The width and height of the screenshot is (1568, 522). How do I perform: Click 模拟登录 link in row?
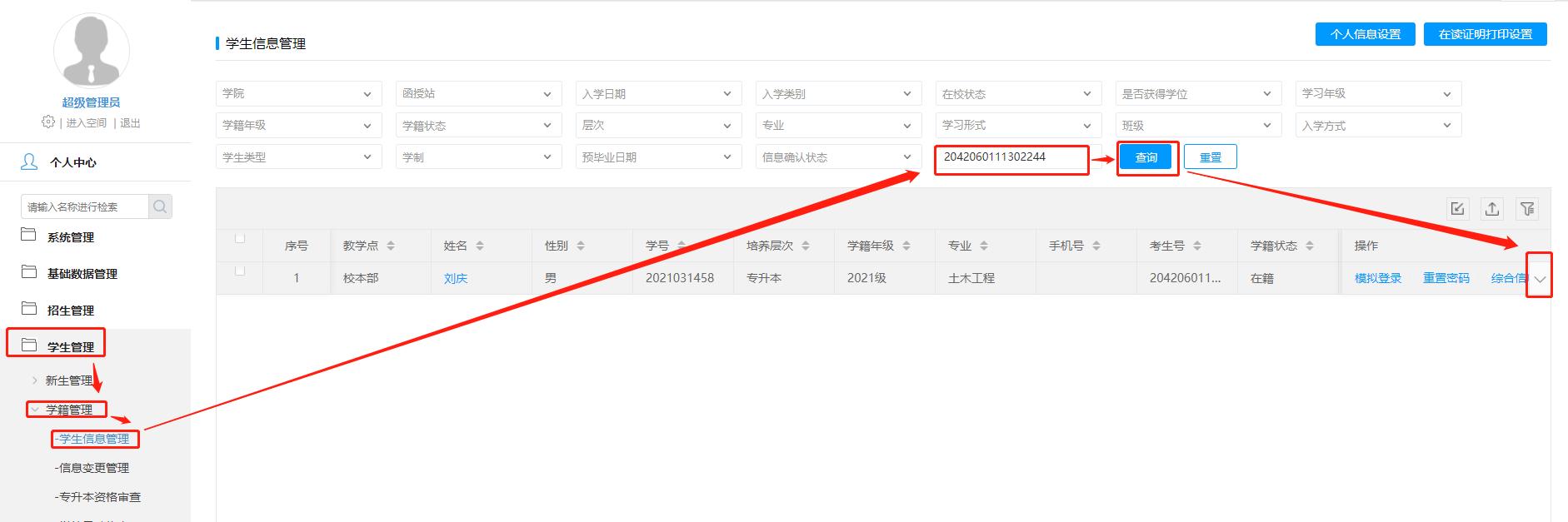click(x=1378, y=278)
